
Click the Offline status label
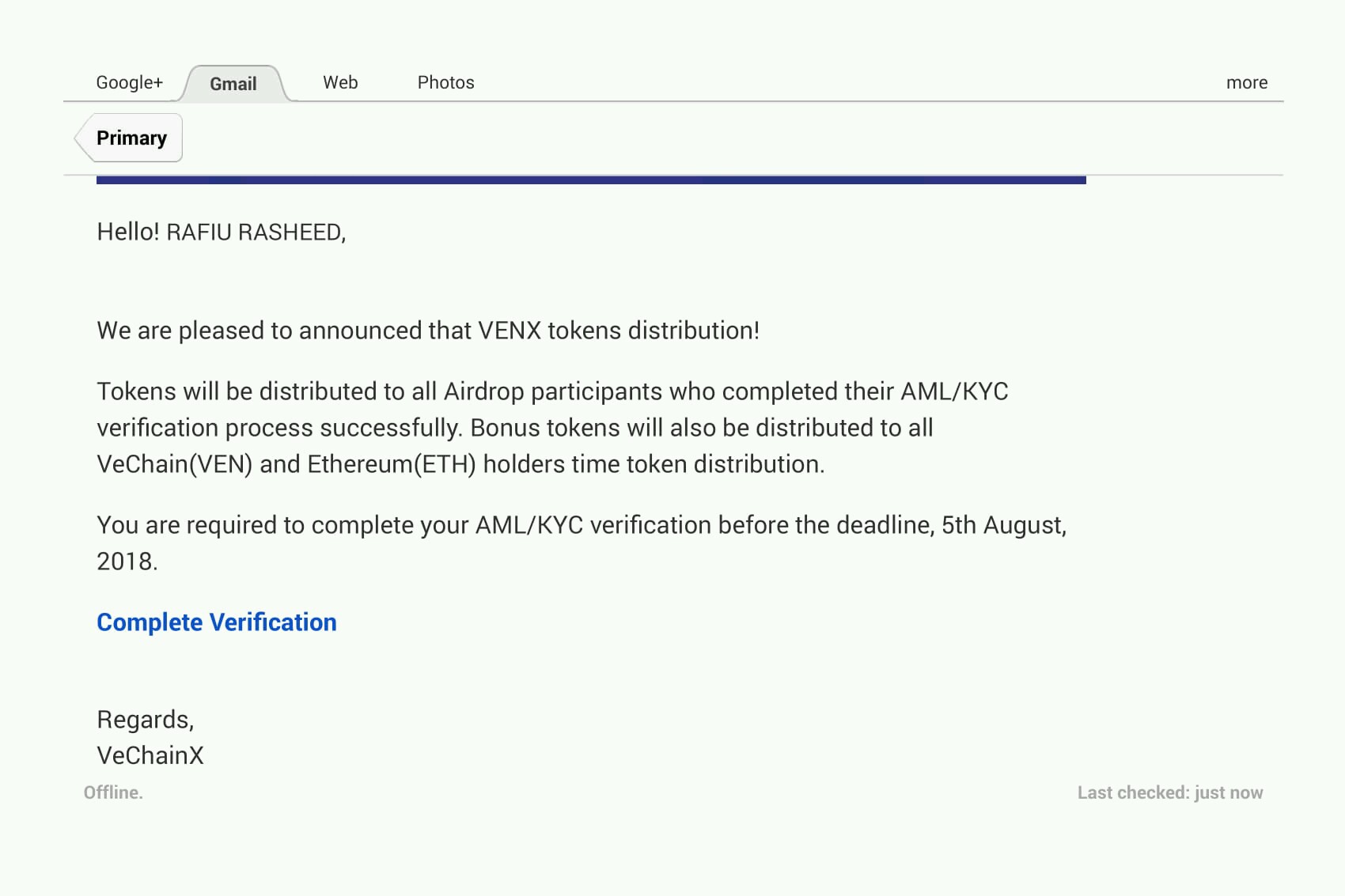point(113,792)
